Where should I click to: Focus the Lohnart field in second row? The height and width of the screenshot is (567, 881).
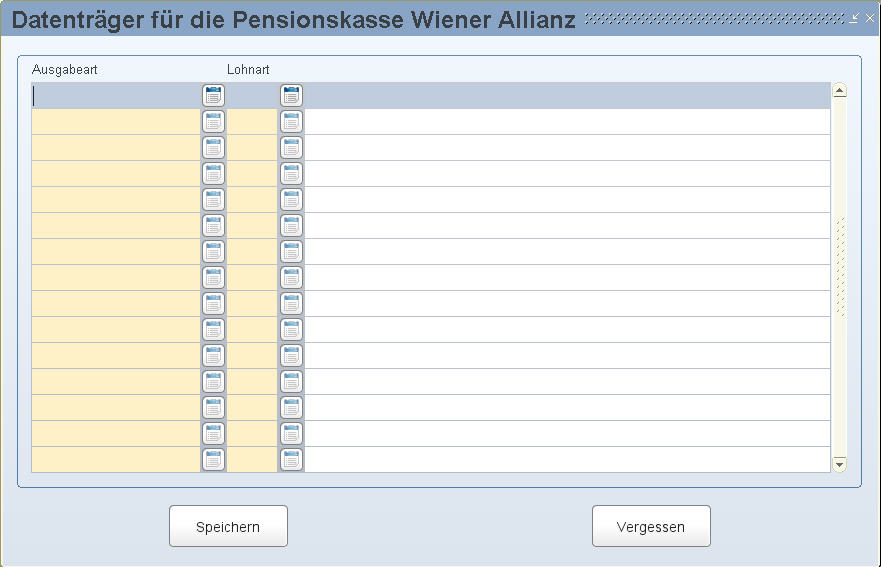tap(252, 122)
